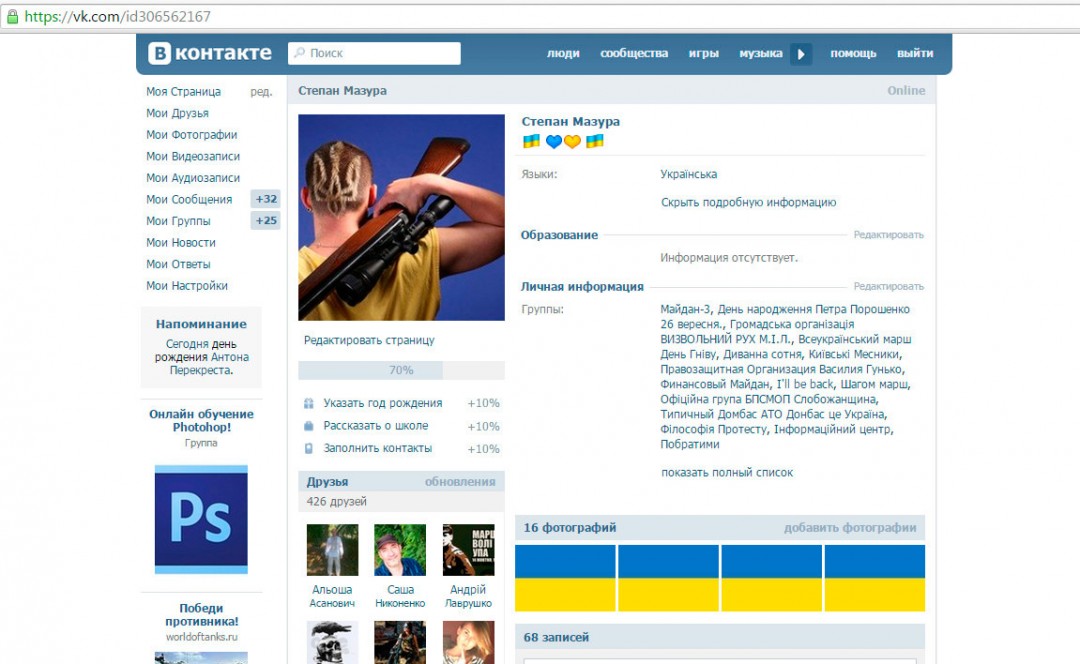Click the phone icon beside «Заполнить контакты»
The width and height of the screenshot is (1080, 664).
click(310, 448)
